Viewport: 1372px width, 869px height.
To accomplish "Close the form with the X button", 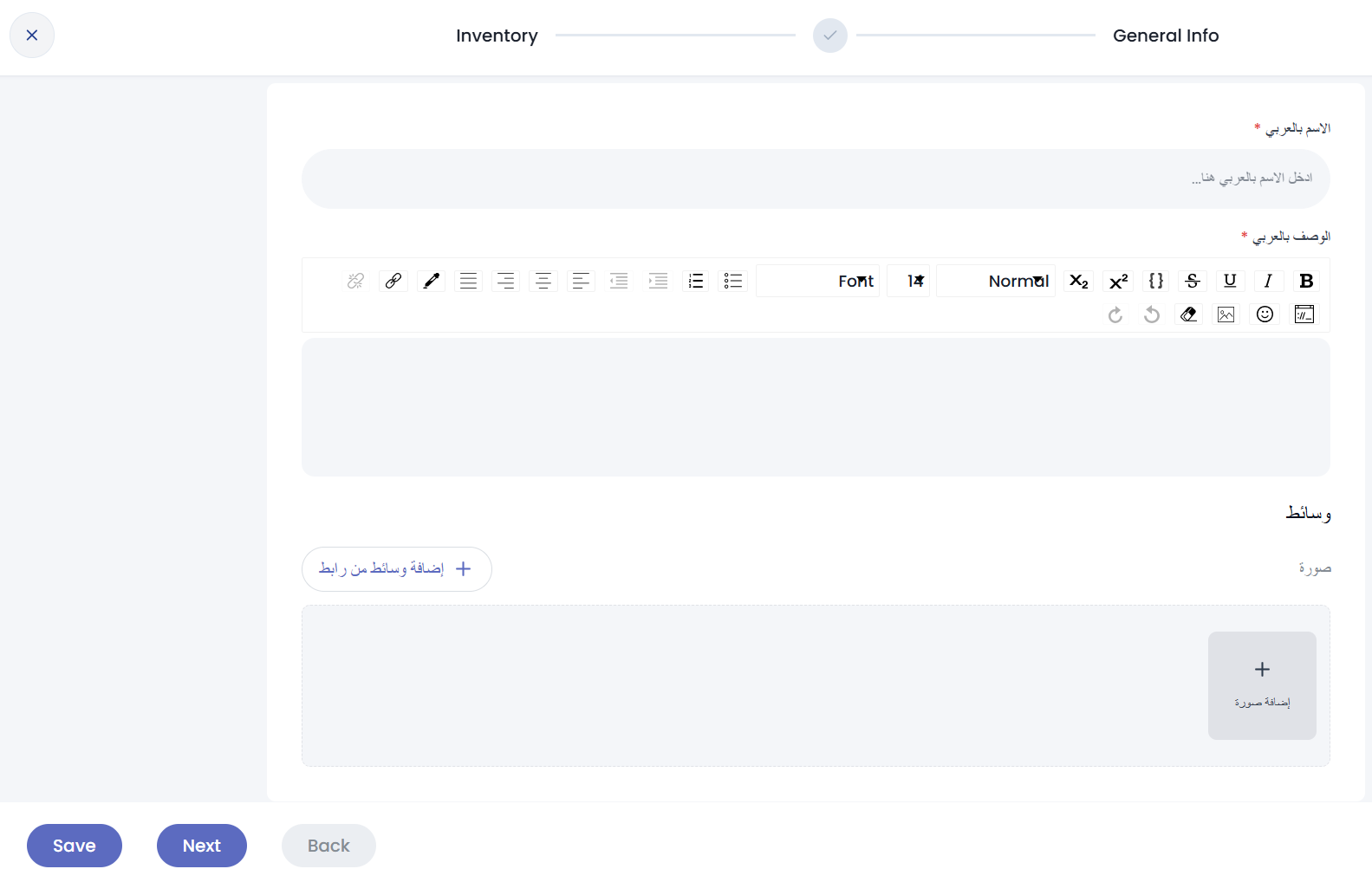I will click(32, 36).
